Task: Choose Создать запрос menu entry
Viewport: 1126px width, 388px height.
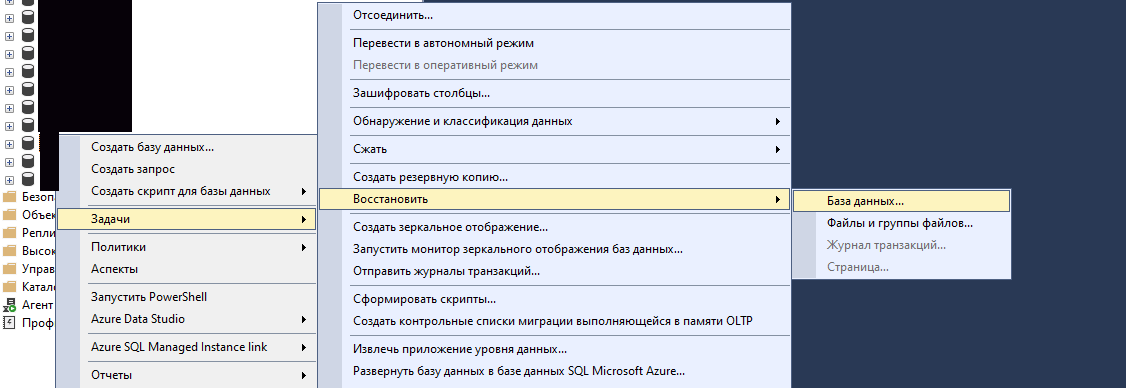Action: tap(186, 170)
